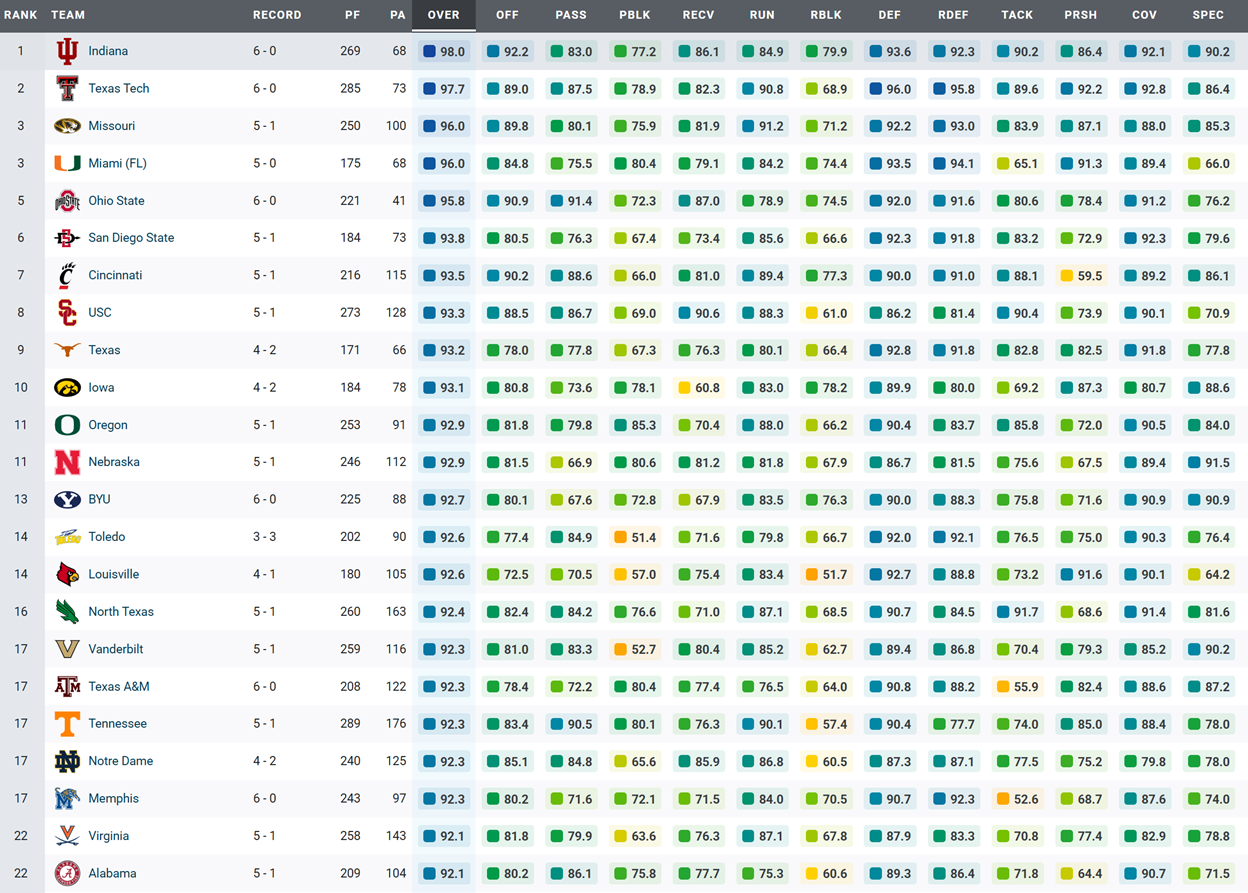Sort by the SPEC column header
1248x893 pixels.
[x=1208, y=15]
